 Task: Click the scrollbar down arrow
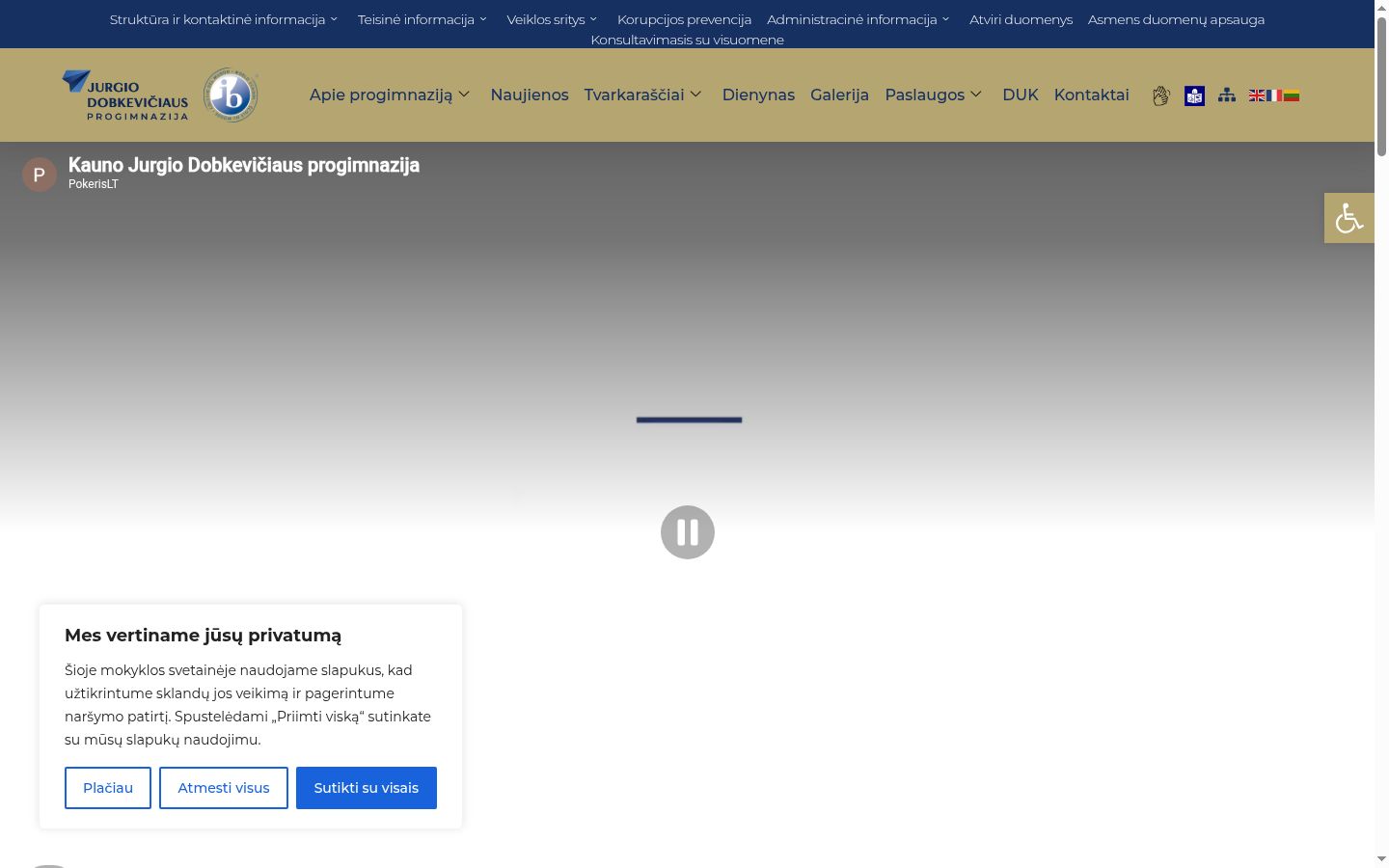pyautogui.click(x=1381, y=858)
